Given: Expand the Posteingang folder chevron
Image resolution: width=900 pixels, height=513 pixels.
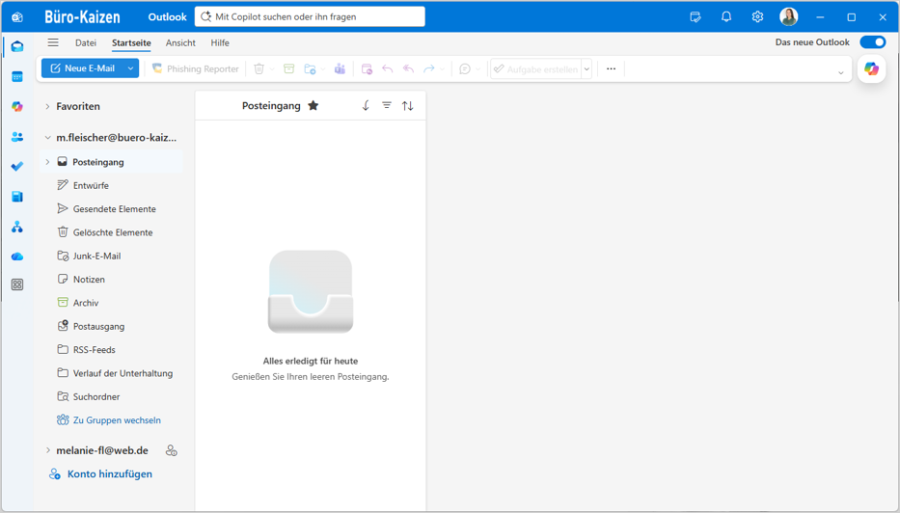Looking at the screenshot, I should click(47, 162).
